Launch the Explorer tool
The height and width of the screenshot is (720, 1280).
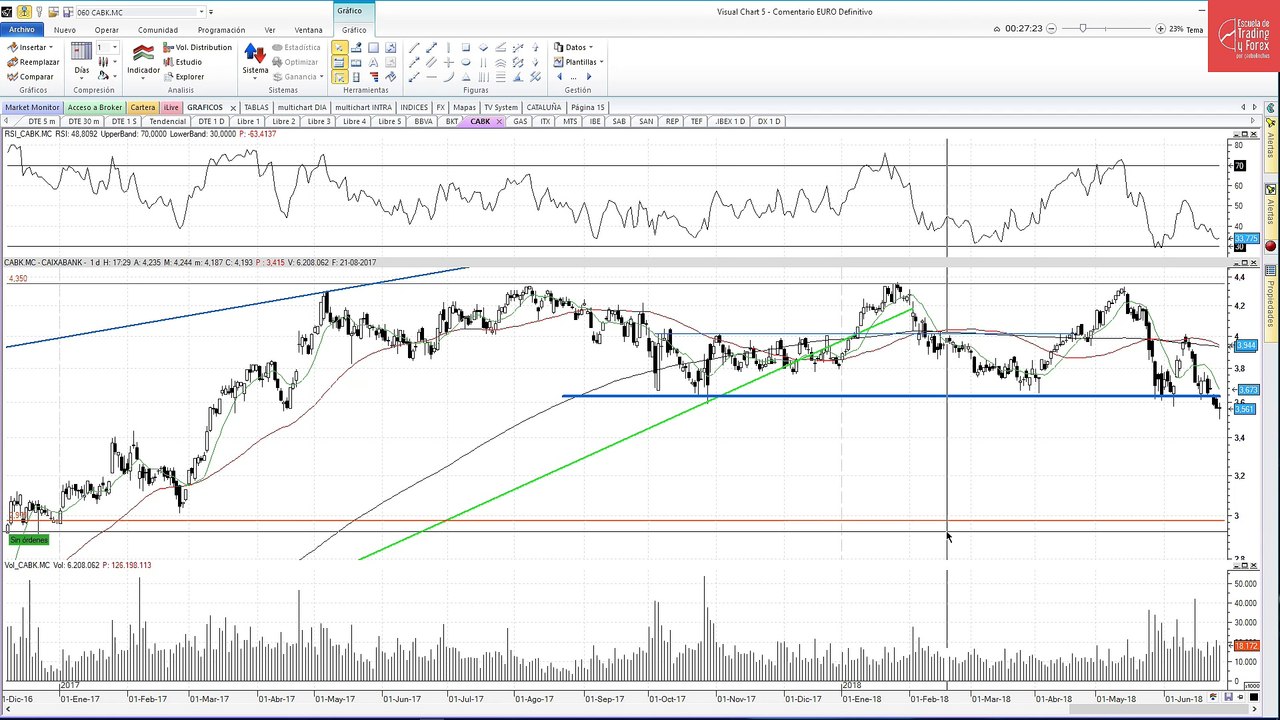(x=183, y=76)
